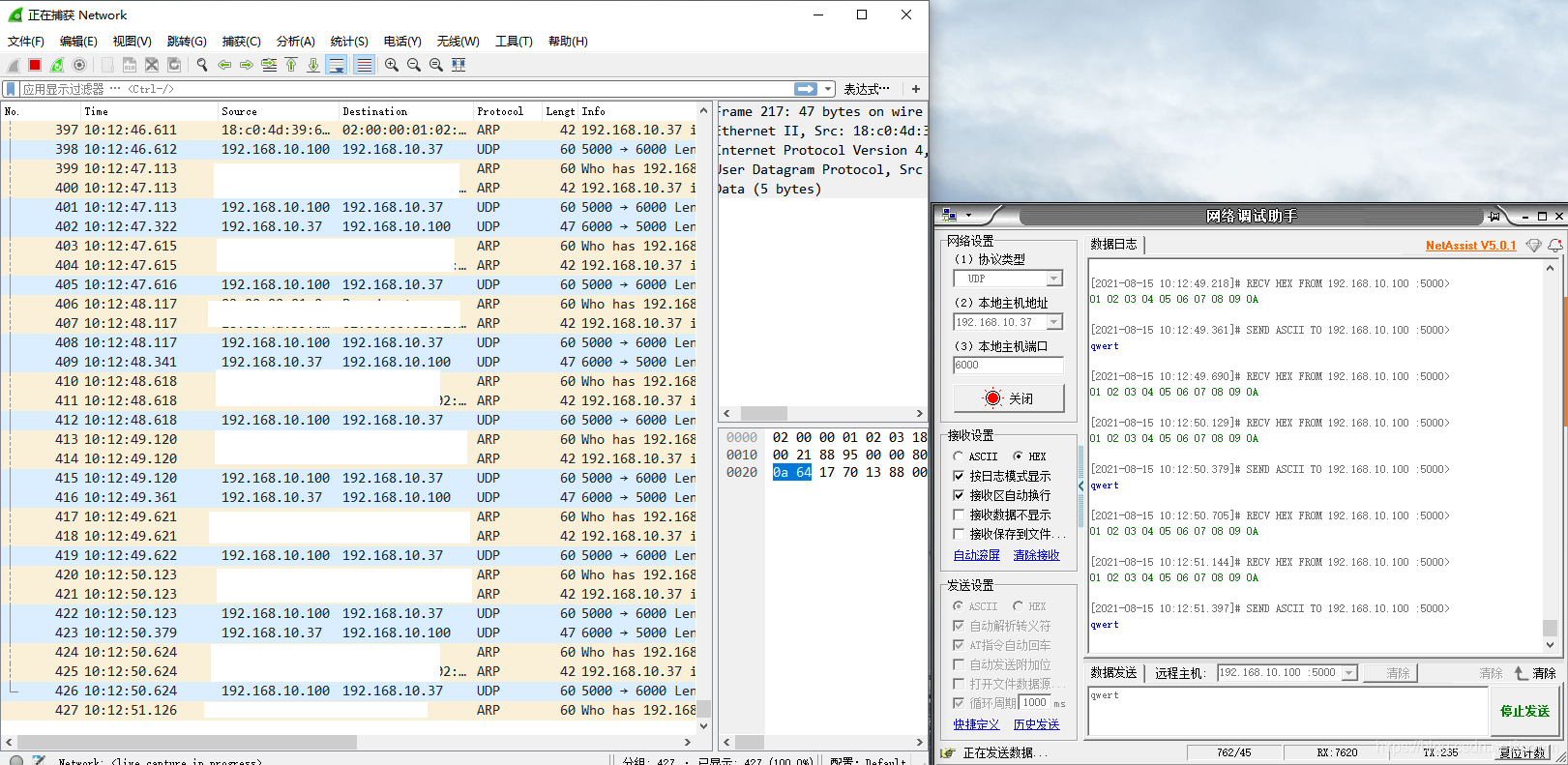The height and width of the screenshot is (765, 1568).
Task: Click the resize columns icon
Action: [x=459, y=65]
